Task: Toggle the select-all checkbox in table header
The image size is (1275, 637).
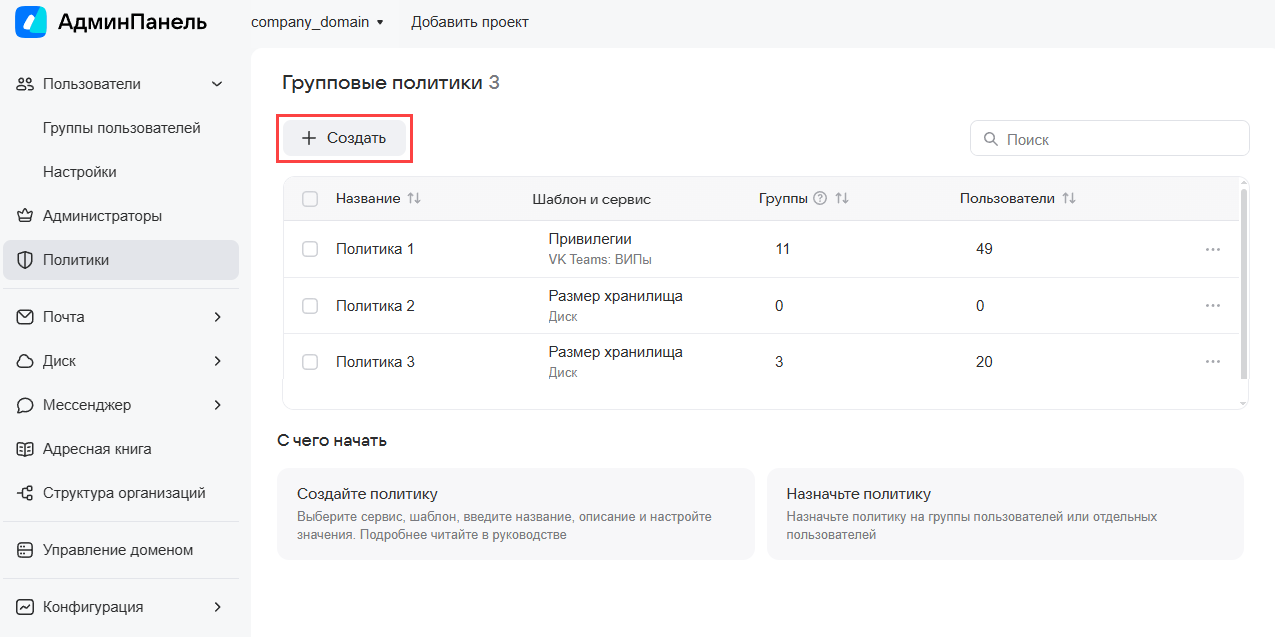Action: pyautogui.click(x=310, y=199)
